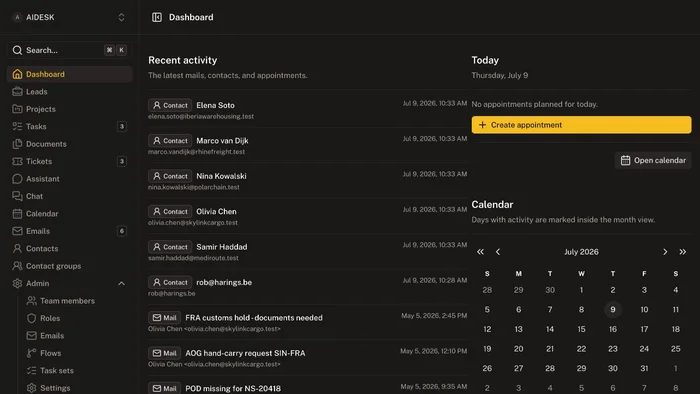Click the Settings gear icon under Admin
The image size is (700, 394).
point(31,387)
